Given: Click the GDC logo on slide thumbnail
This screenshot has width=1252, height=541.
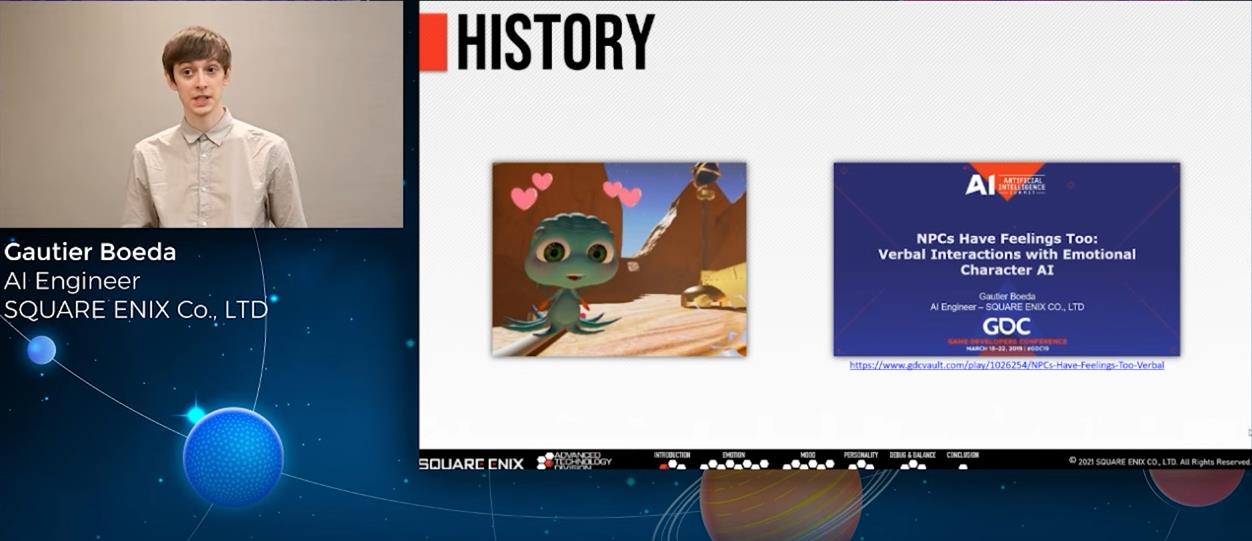Looking at the screenshot, I should point(1006,327).
